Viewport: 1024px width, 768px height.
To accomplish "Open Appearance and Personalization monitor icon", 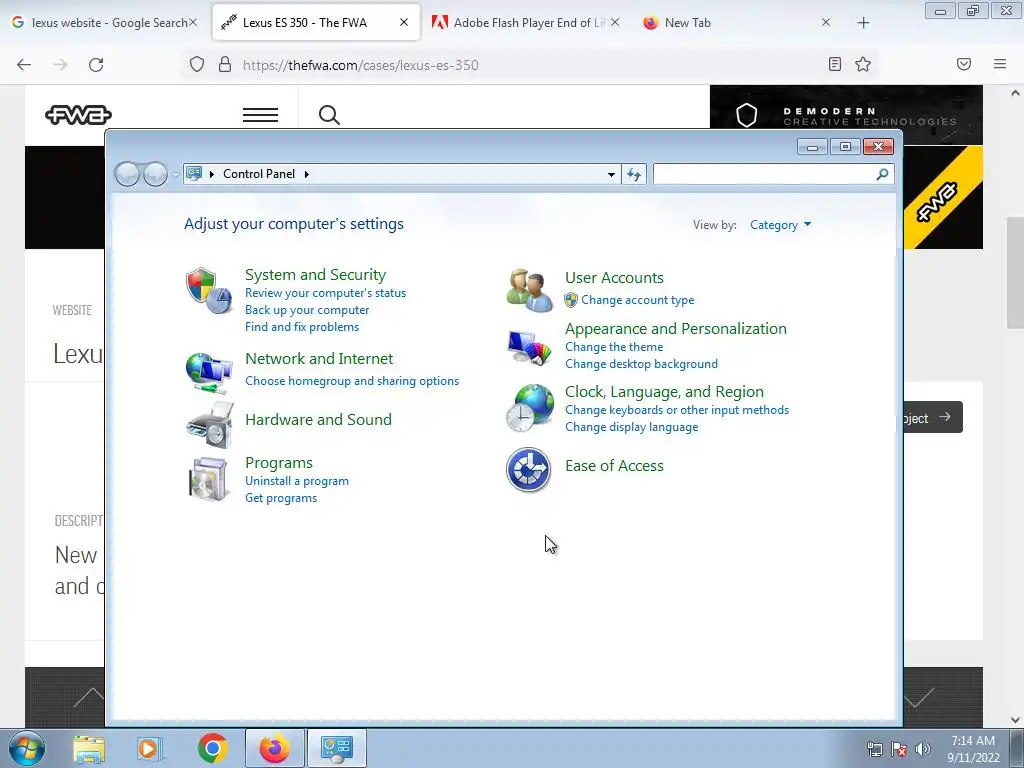I will (x=529, y=347).
